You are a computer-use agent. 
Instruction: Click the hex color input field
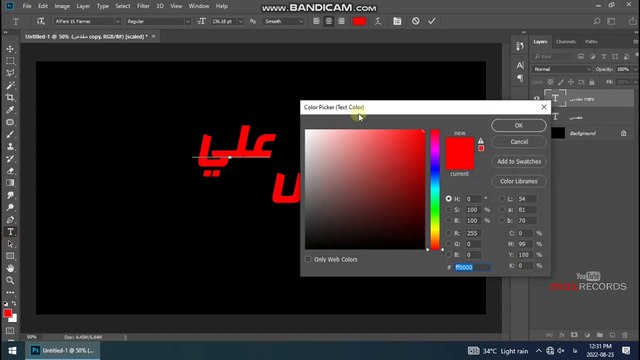[x=473, y=267]
